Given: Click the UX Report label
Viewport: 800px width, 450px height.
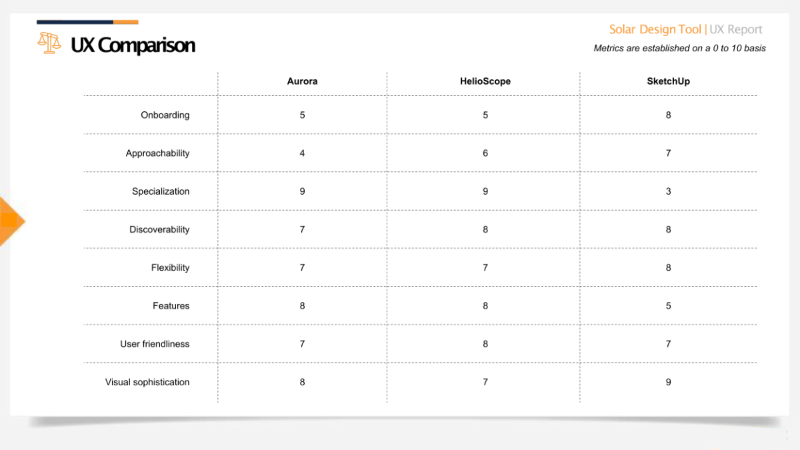Looking at the screenshot, I should [736, 30].
